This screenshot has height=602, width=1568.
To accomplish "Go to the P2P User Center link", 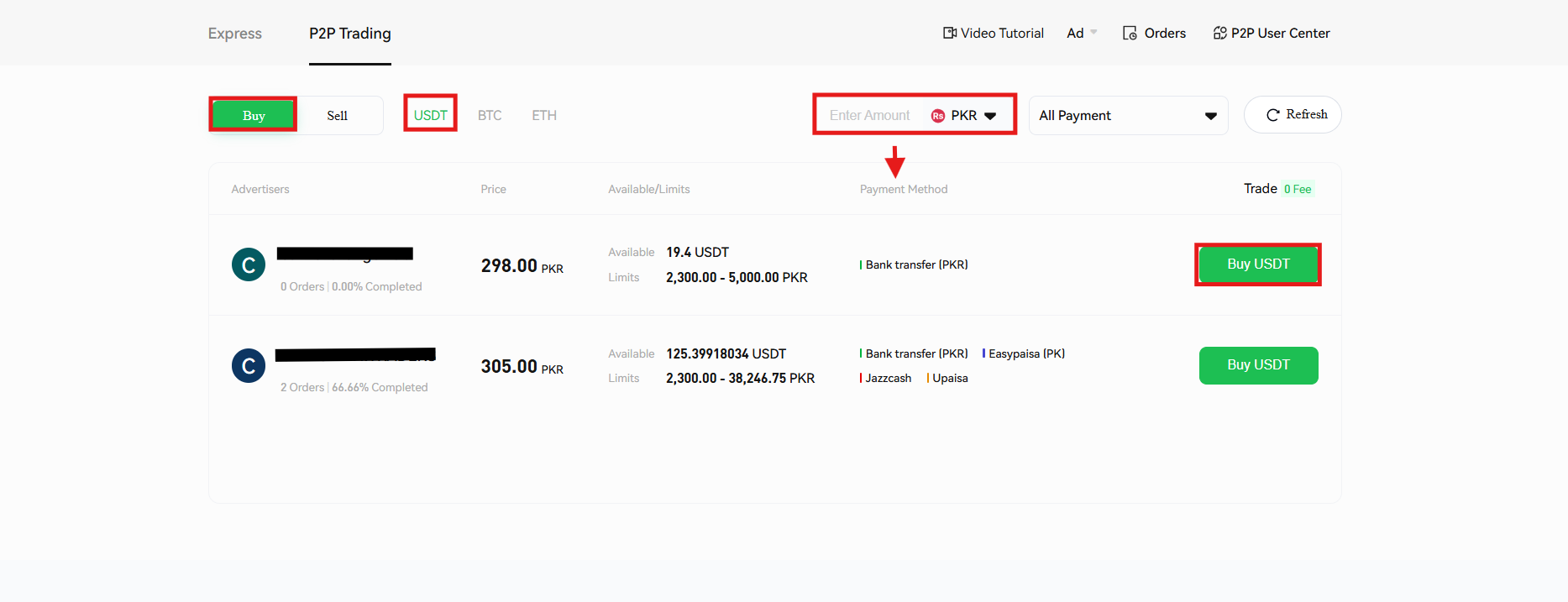I will [1281, 34].
